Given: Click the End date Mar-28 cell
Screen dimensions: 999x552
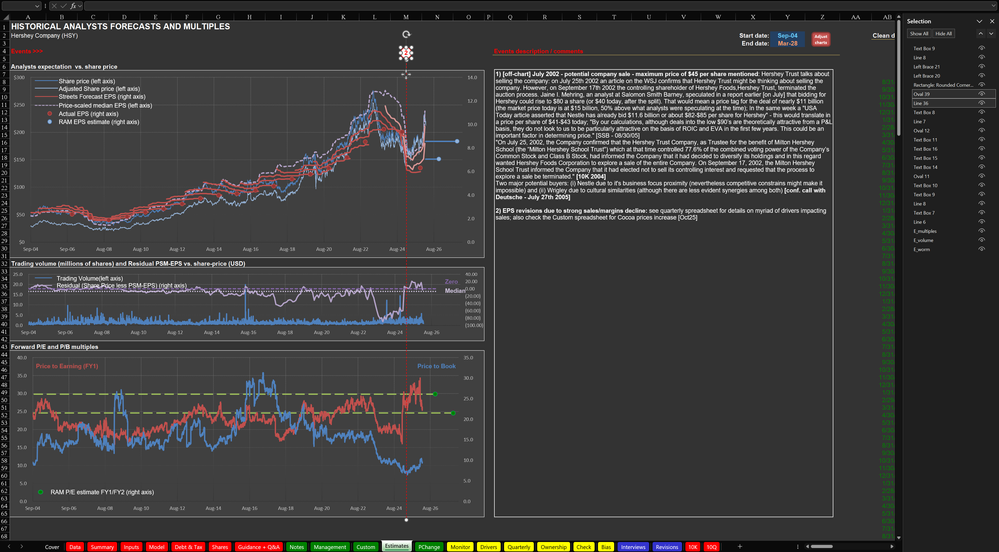Looking at the screenshot, I should 787,43.
